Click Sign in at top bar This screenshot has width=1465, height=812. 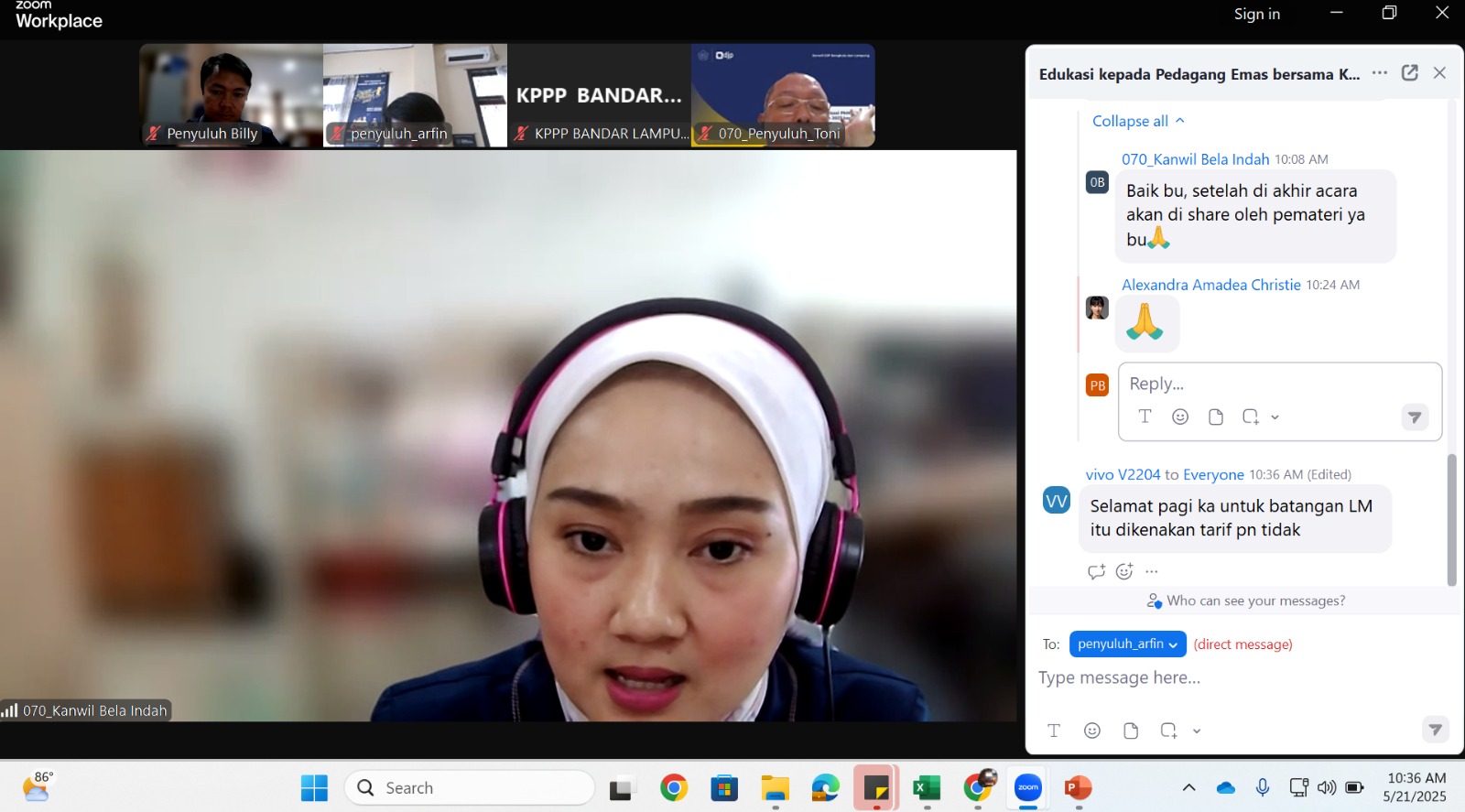(x=1256, y=14)
